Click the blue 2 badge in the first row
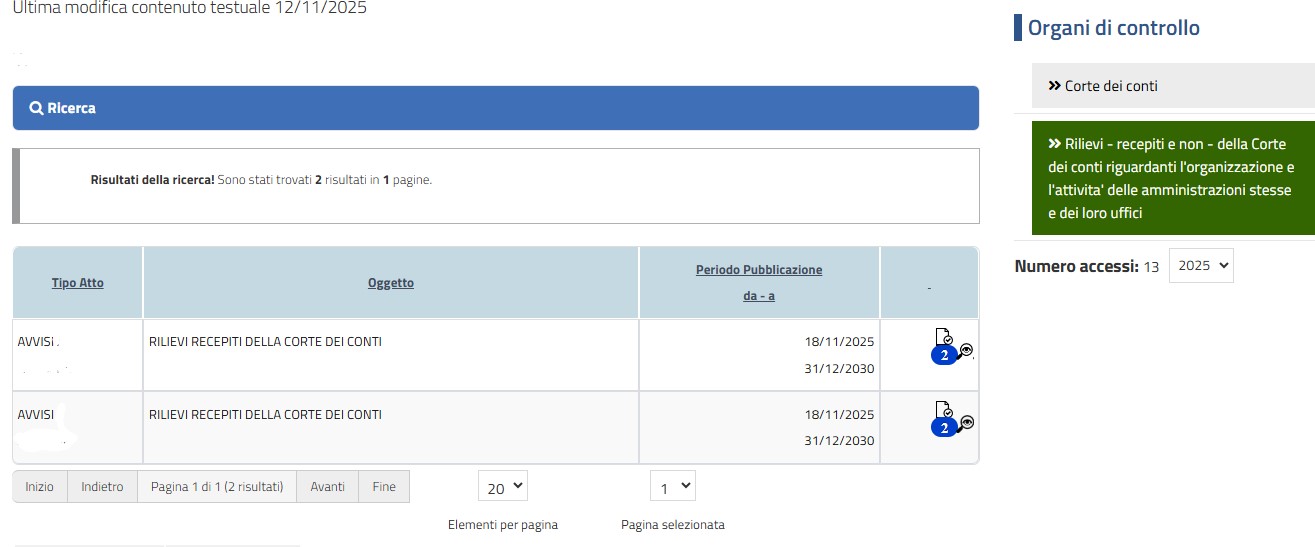This screenshot has width=1315, height=547. 943,357
